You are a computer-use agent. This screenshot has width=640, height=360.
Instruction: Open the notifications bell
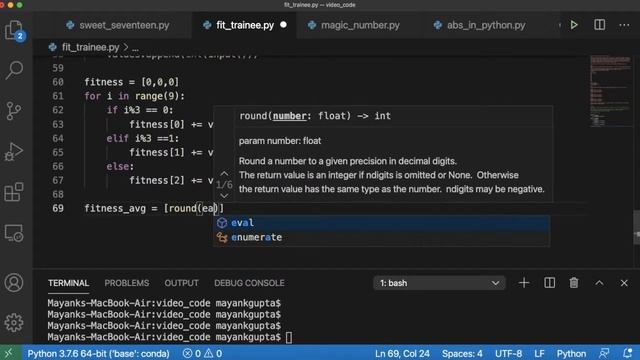[x=628, y=353]
